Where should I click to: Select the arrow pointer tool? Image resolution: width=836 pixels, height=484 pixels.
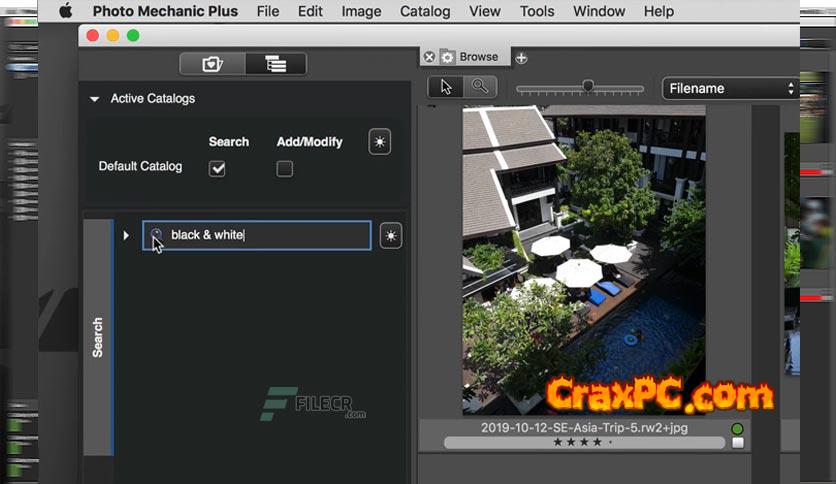[x=446, y=87]
